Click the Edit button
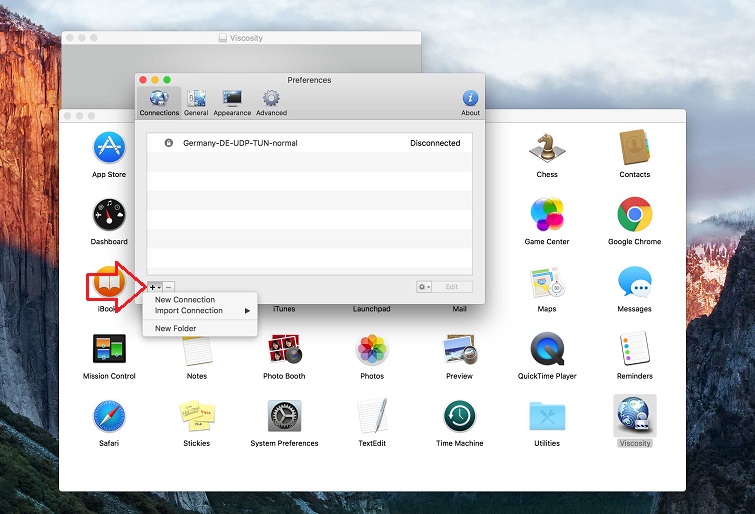This screenshot has width=755, height=514. coord(452,287)
